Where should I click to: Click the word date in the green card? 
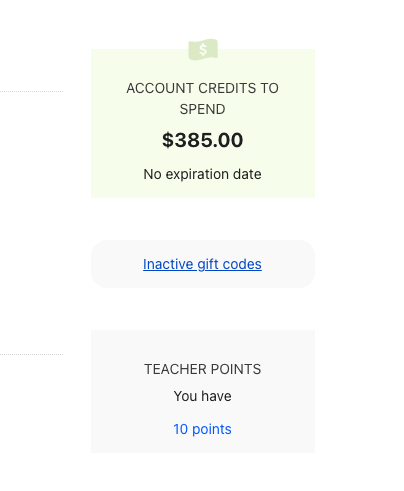tap(247, 174)
